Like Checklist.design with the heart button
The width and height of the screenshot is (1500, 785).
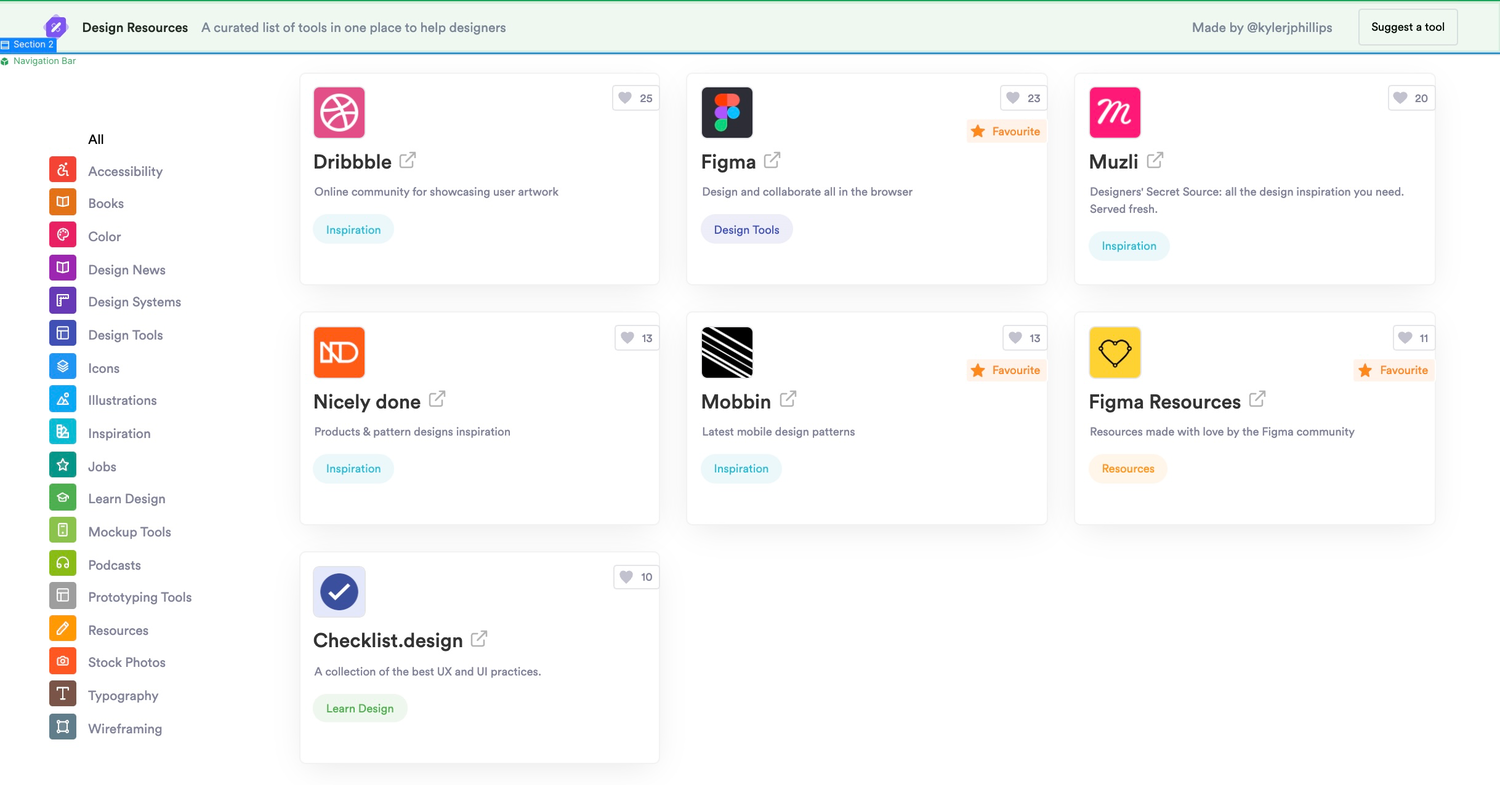tap(636, 577)
